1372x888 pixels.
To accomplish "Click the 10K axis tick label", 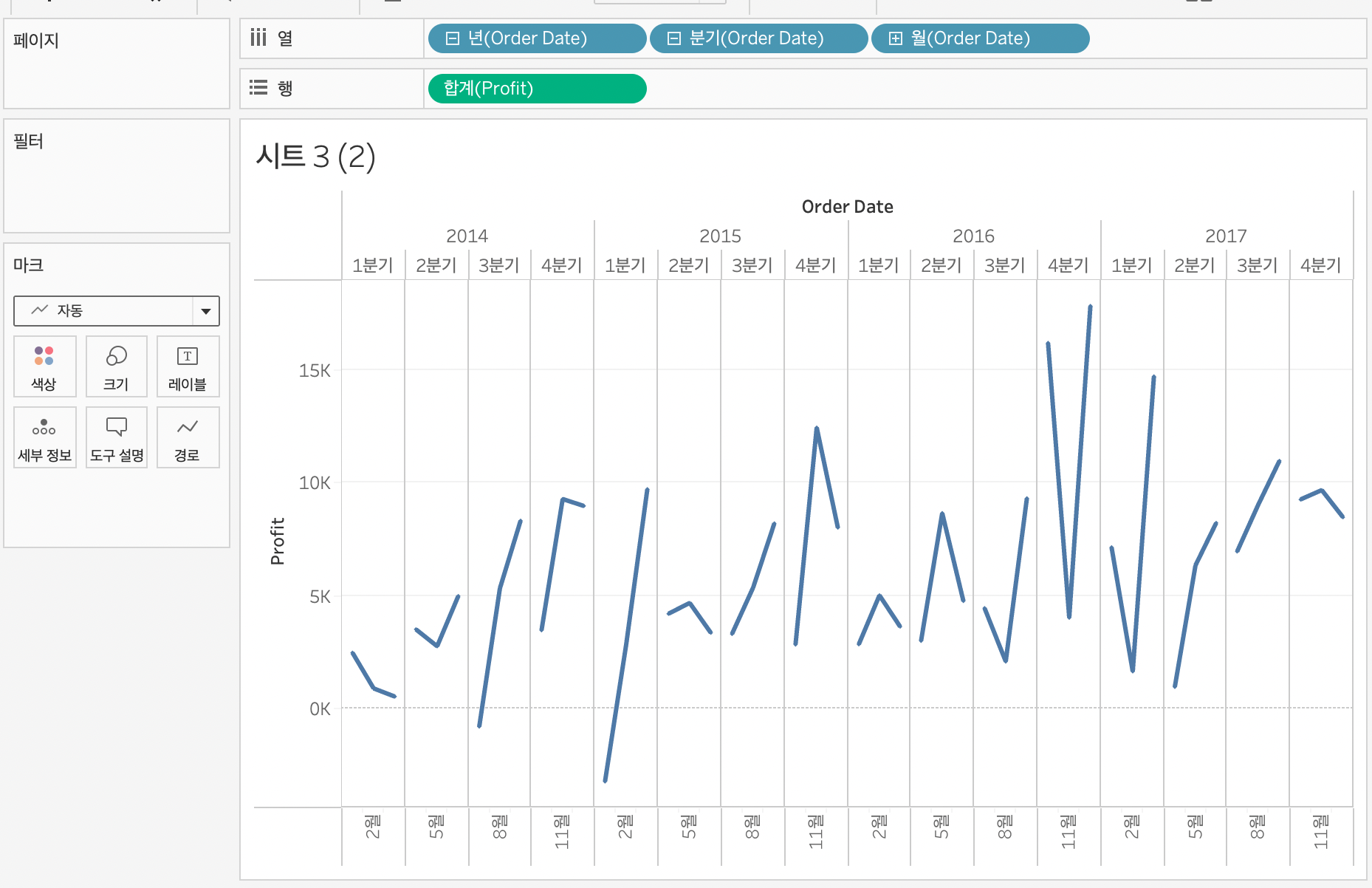I will pyautogui.click(x=315, y=483).
